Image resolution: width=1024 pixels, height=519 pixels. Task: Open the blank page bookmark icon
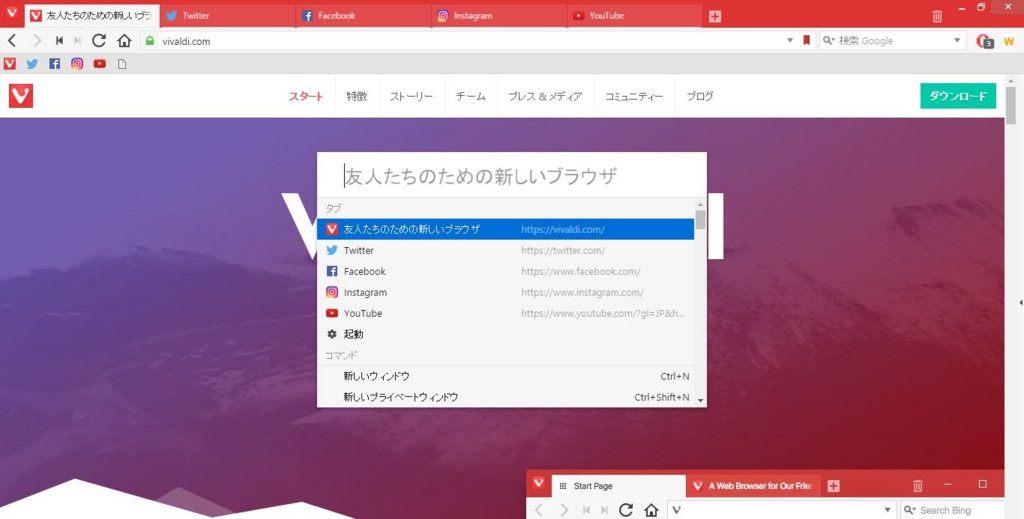(x=122, y=64)
